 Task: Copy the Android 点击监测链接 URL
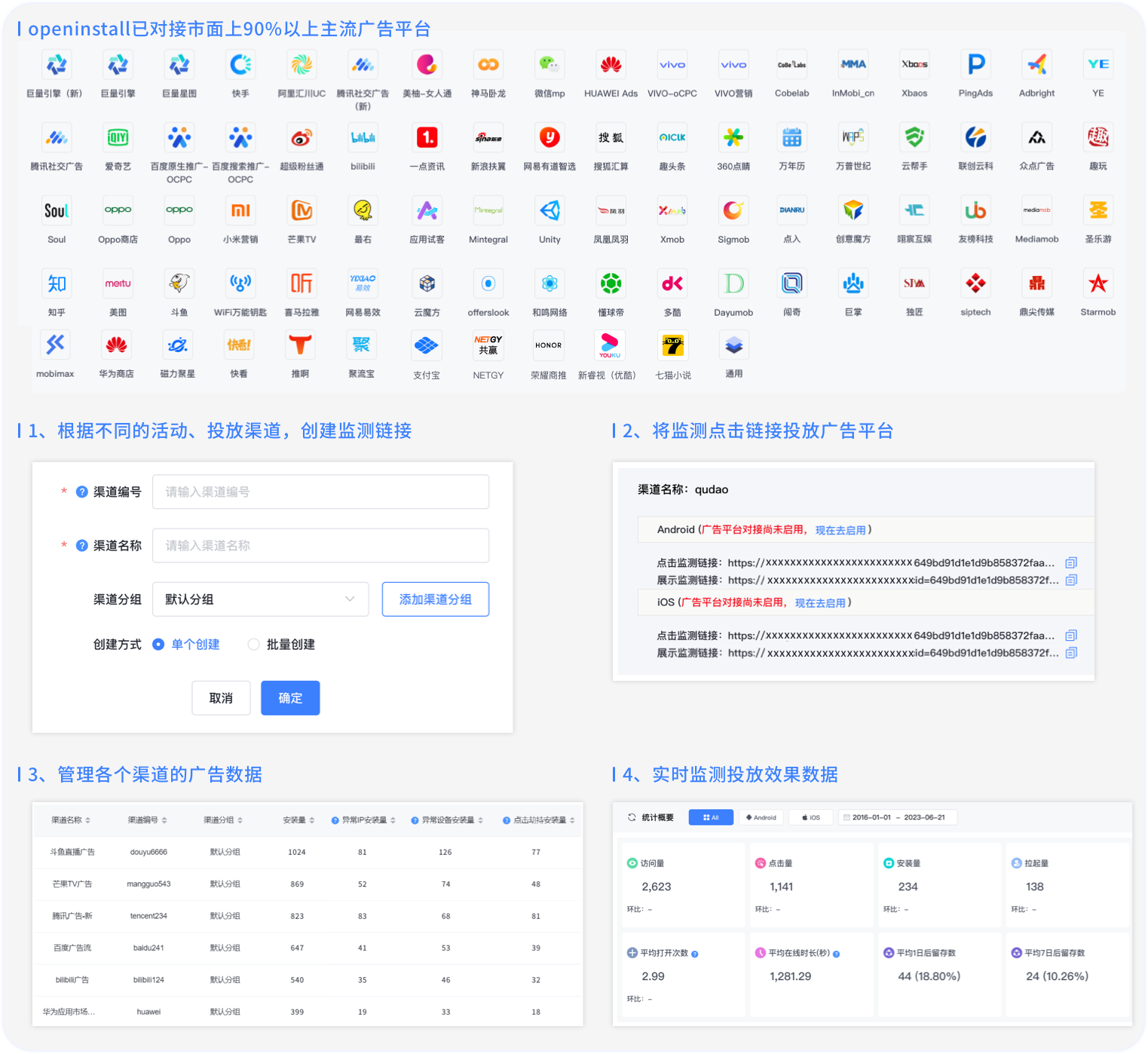pyautogui.click(x=1071, y=562)
